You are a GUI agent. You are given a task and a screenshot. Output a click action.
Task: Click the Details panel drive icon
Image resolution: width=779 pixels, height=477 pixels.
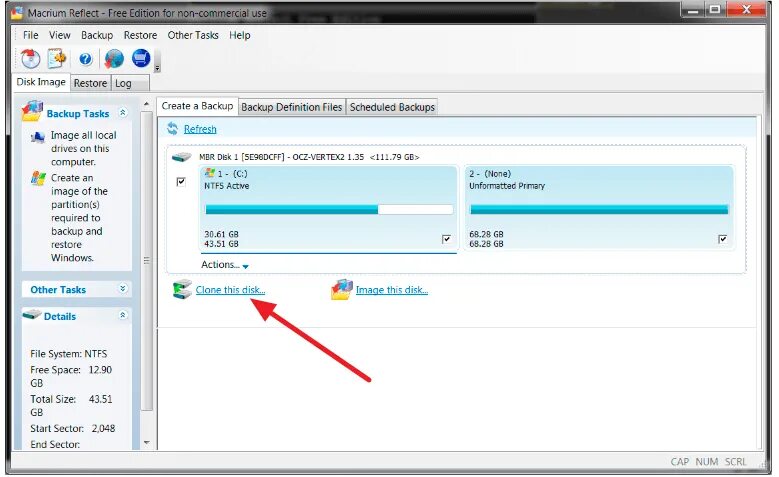(x=32, y=315)
